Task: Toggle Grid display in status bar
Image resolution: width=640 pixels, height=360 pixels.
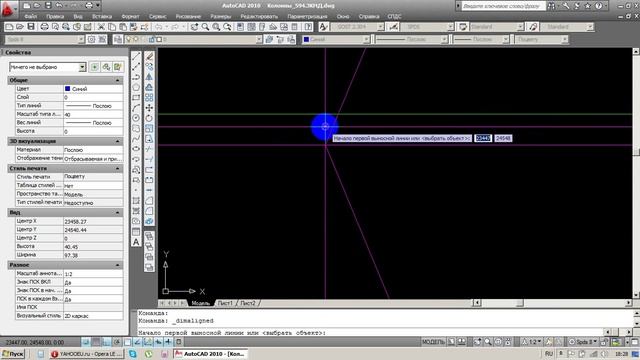Action: point(96,342)
